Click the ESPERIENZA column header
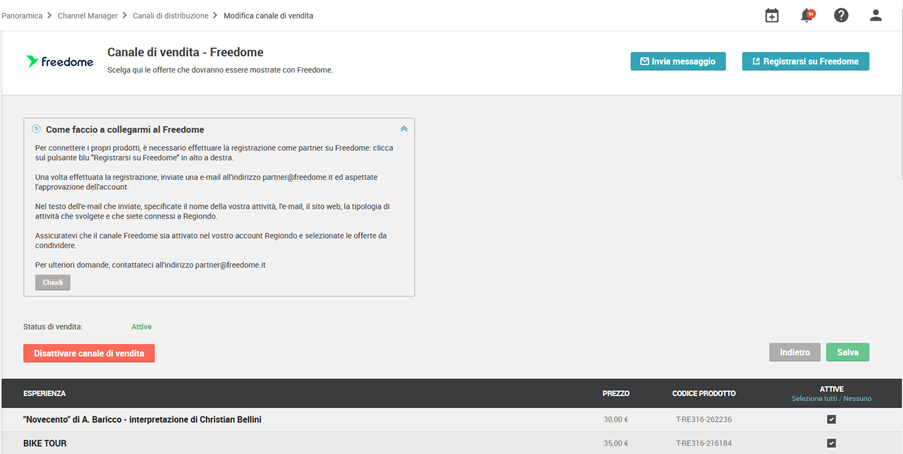This screenshot has height=454, width=903. pyautogui.click(x=44, y=394)
